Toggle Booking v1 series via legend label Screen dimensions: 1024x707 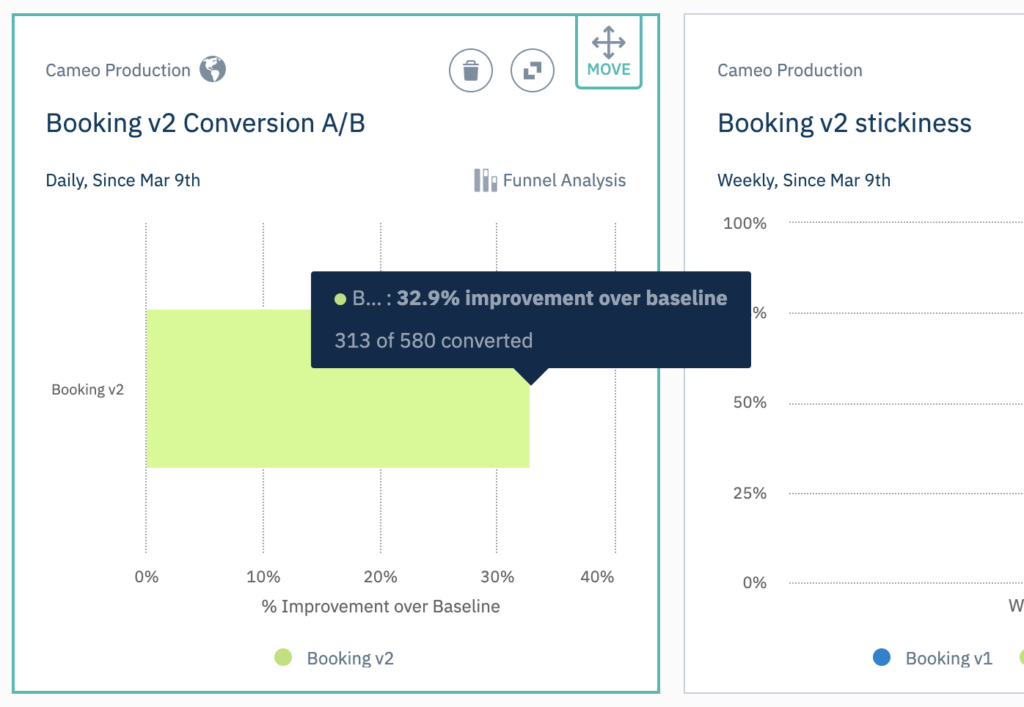click(948, 658)
